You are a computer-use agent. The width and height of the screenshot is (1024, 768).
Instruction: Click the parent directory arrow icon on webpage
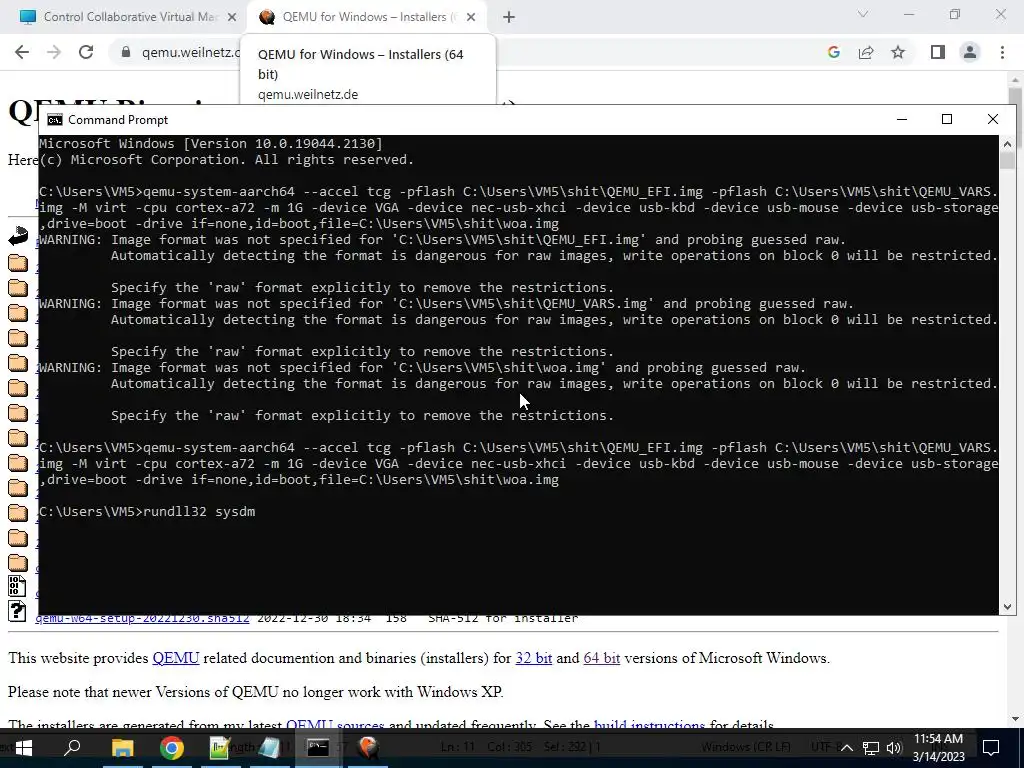pos(18,236)
